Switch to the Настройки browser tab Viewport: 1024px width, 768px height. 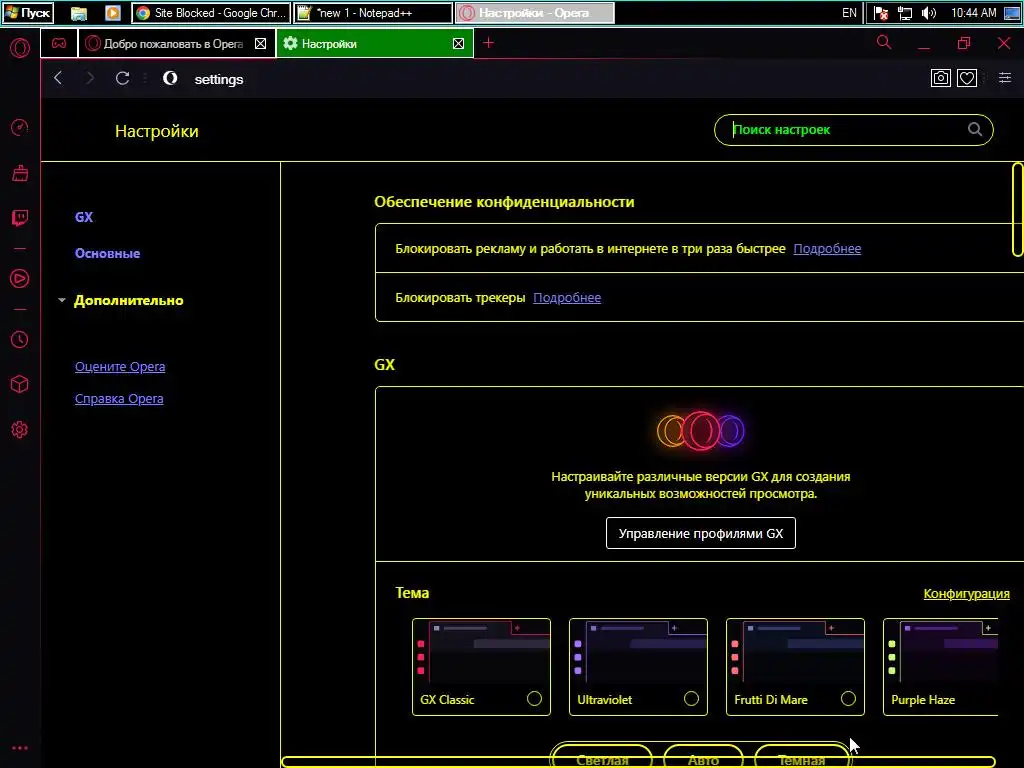click(x=375, y=44)
